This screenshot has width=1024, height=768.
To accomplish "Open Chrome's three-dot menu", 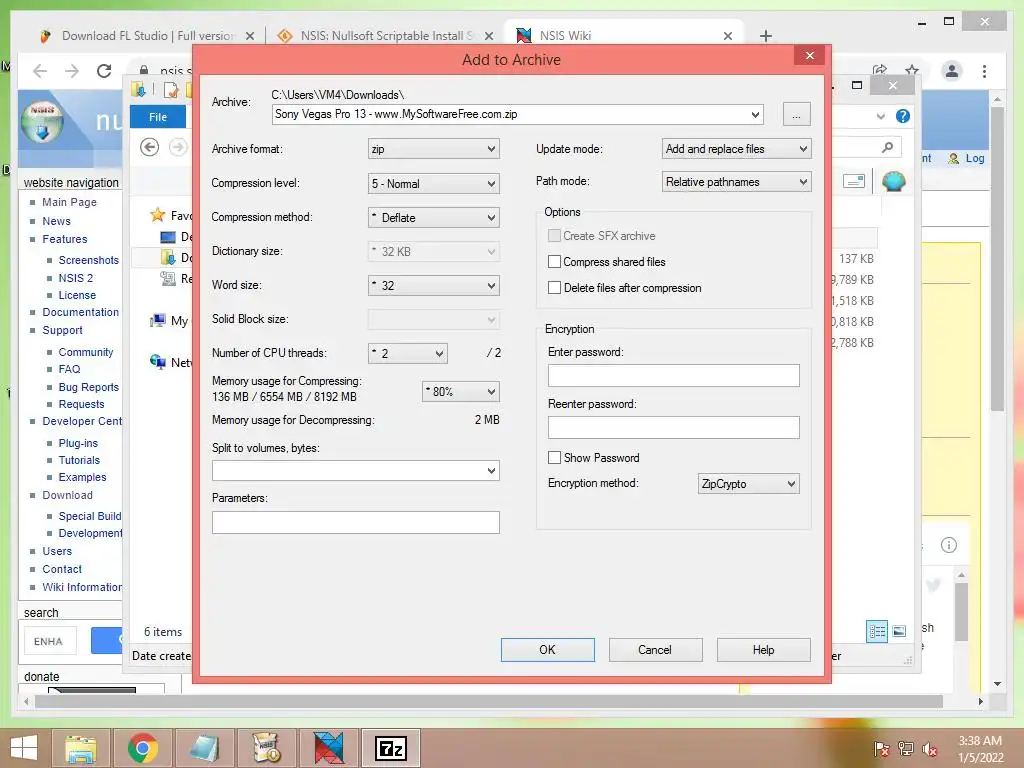I will point(984,71).
